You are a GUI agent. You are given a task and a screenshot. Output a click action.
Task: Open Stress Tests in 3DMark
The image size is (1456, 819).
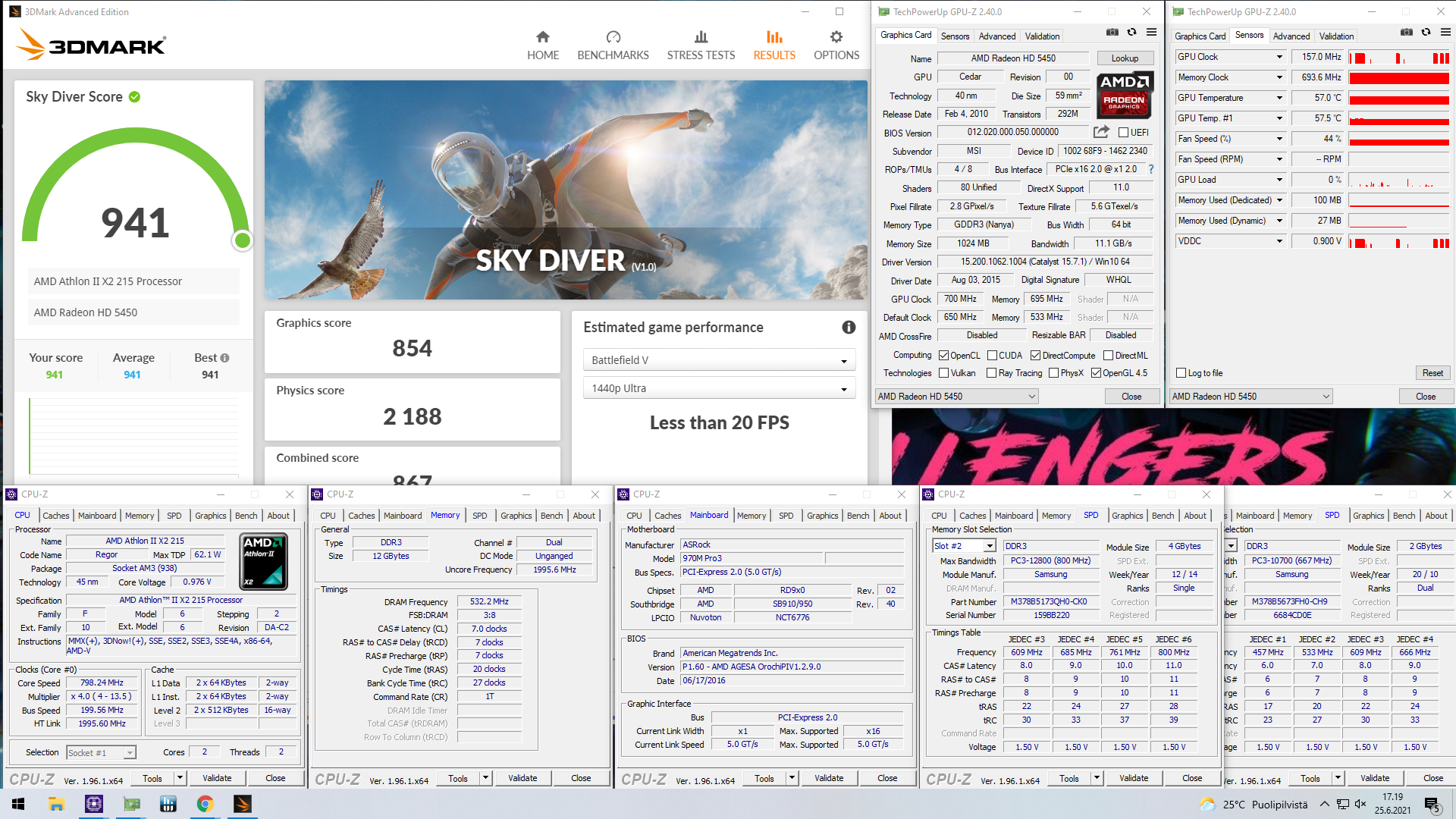[x=701, y=45]
